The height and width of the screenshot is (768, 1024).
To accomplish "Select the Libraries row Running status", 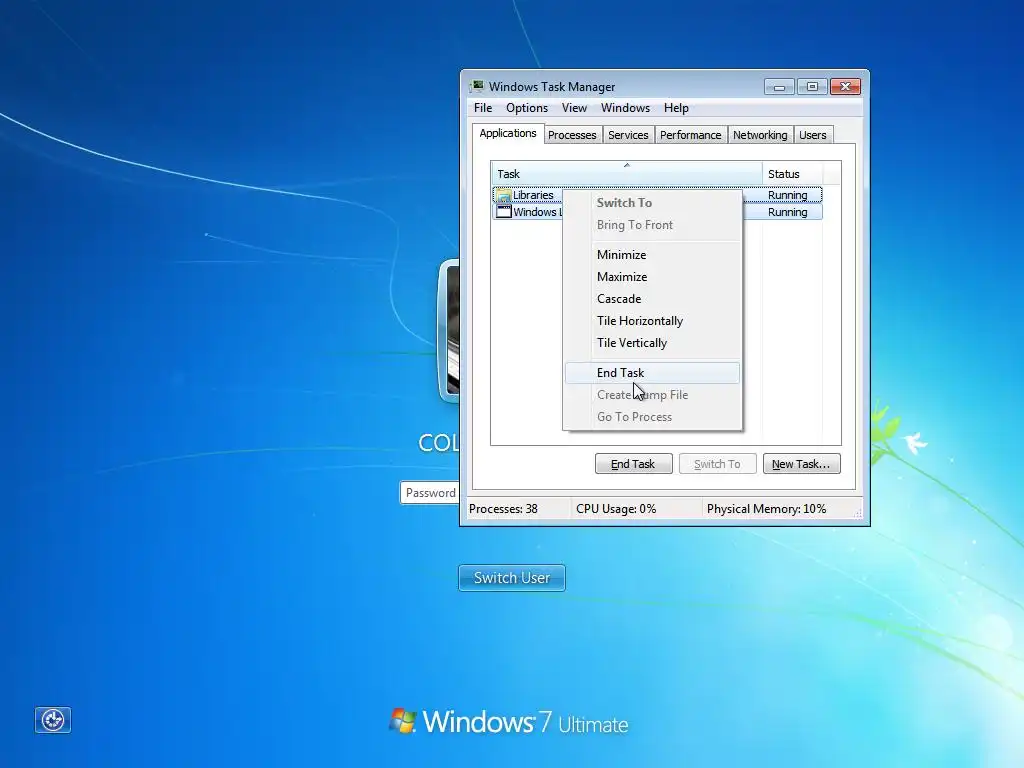I will coord(788,195).
